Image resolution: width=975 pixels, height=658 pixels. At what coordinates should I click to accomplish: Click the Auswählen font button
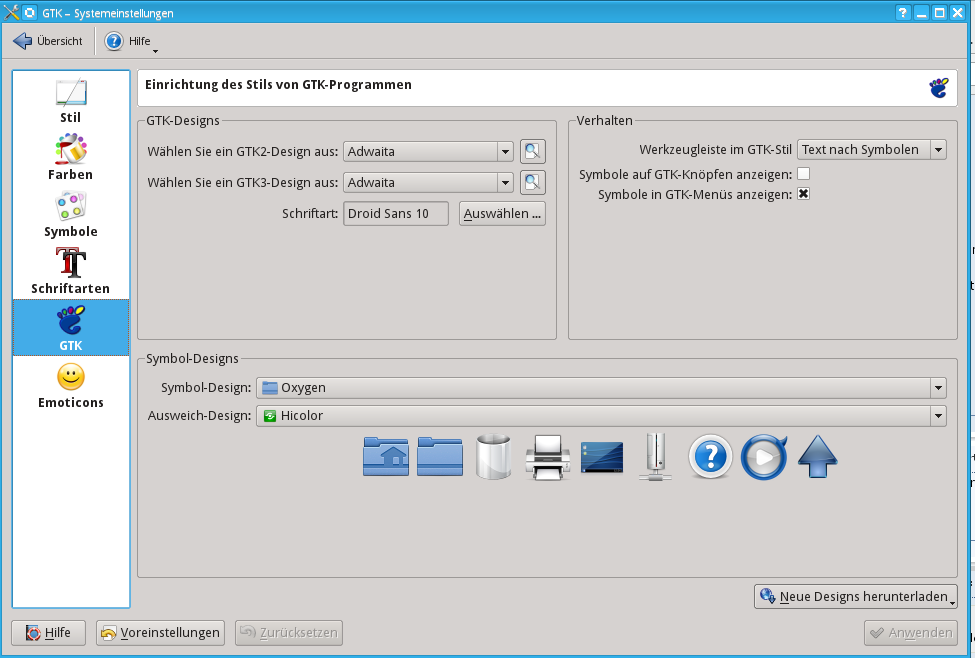pyautogui.click(x=502, y=213)
